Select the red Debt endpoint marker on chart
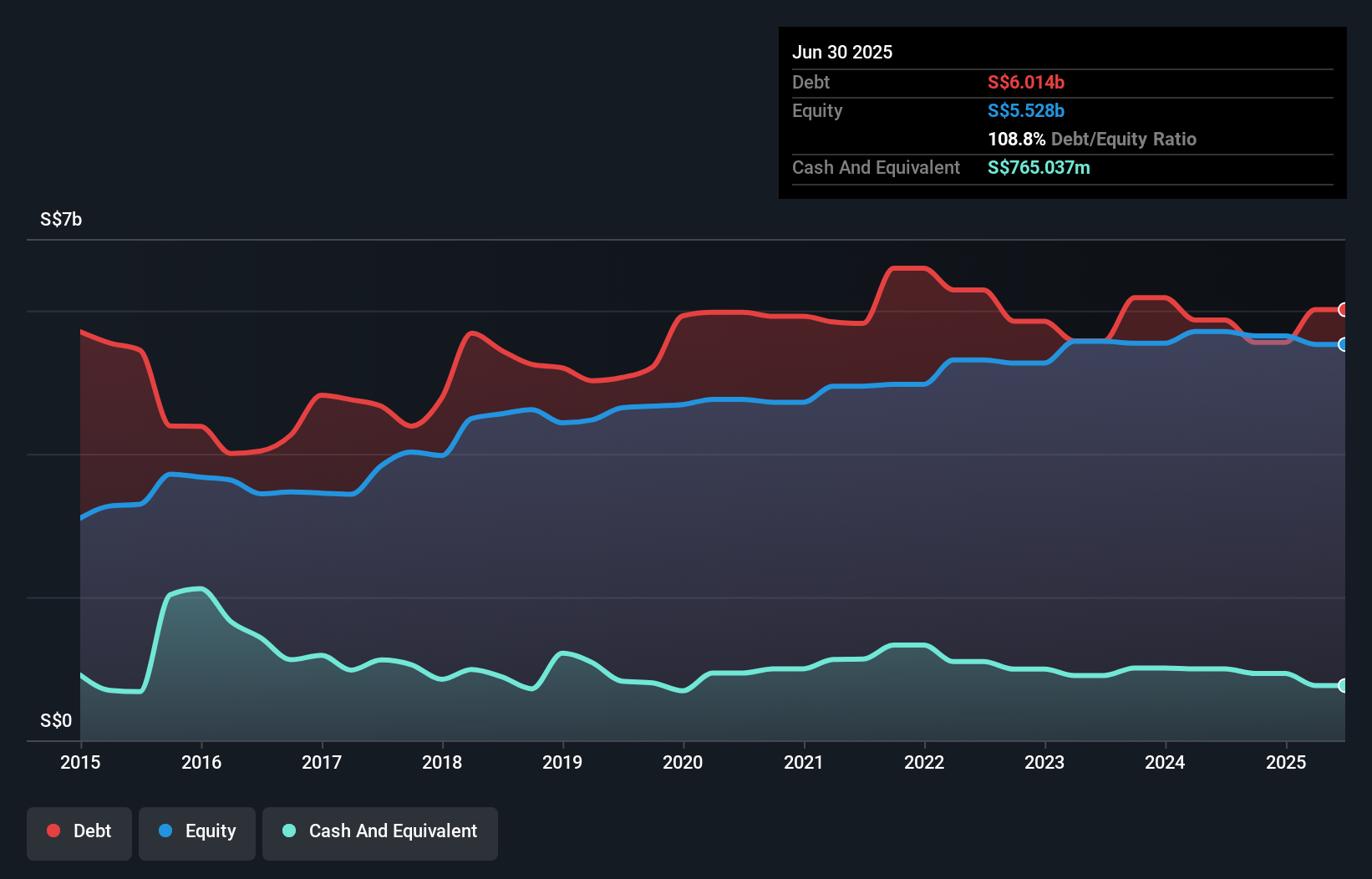 point(1344,311)
